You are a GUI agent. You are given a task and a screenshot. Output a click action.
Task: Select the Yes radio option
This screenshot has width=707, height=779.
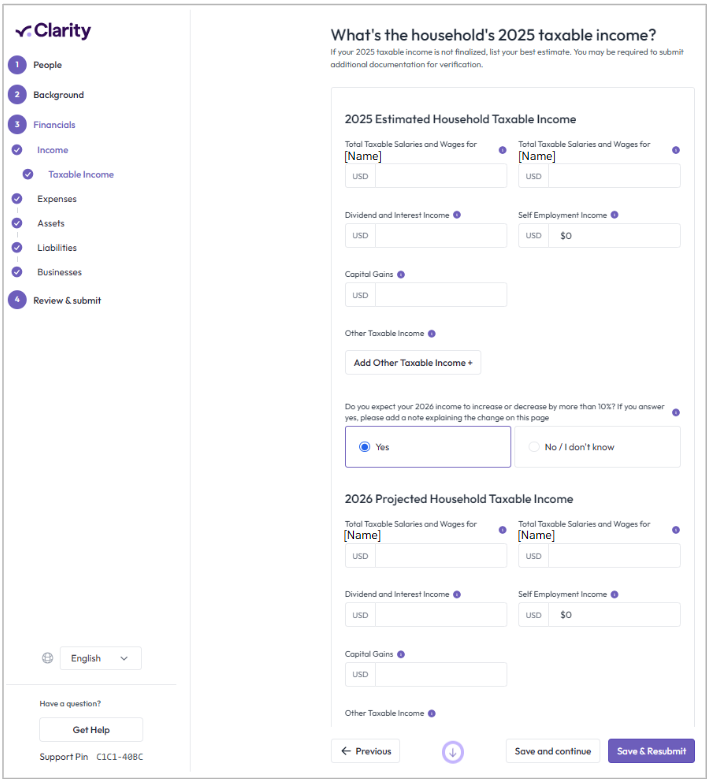[x=365, y=447]
